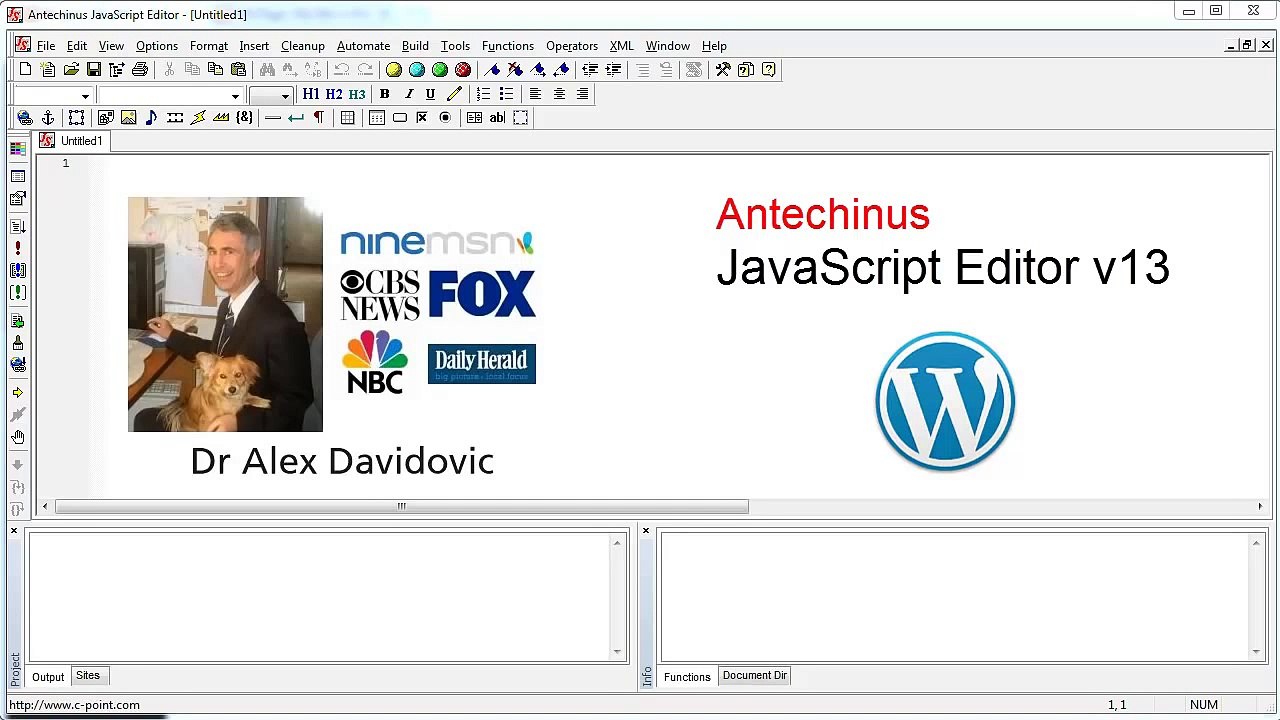Click the editor scrollbar right arrow
The width and height of the screenshot is (1280, 720).
click(1260, 507)
